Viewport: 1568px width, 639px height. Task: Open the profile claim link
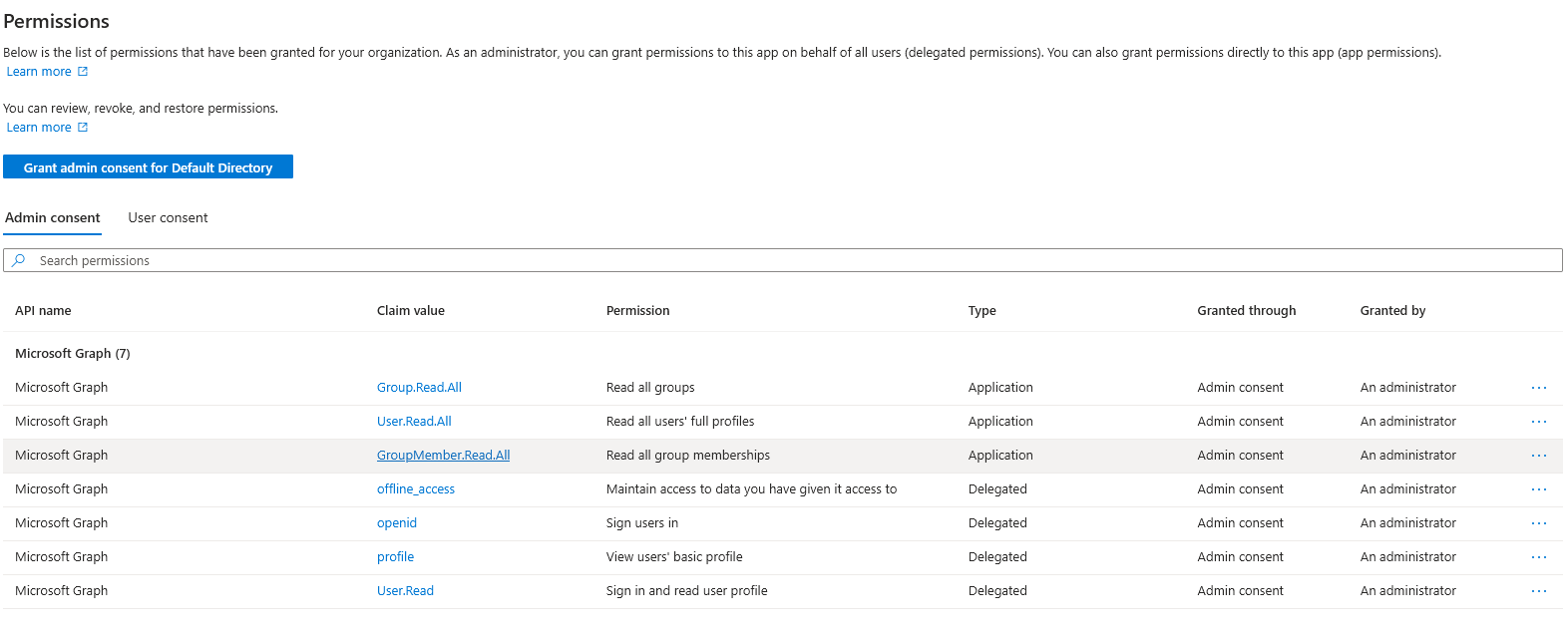pyautogui.click(x=395, y=557)
